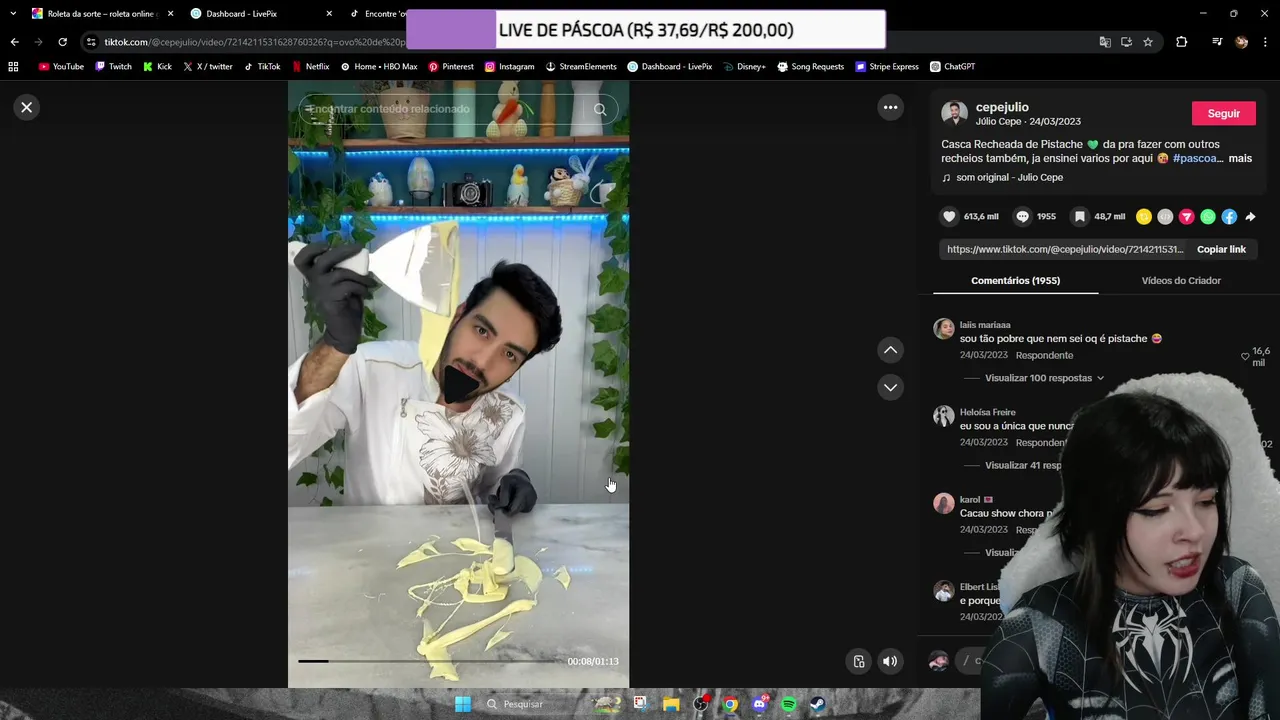Share the video to WhatsApp
Viewport: 1280px width, 720px height.
[1208, 217]
